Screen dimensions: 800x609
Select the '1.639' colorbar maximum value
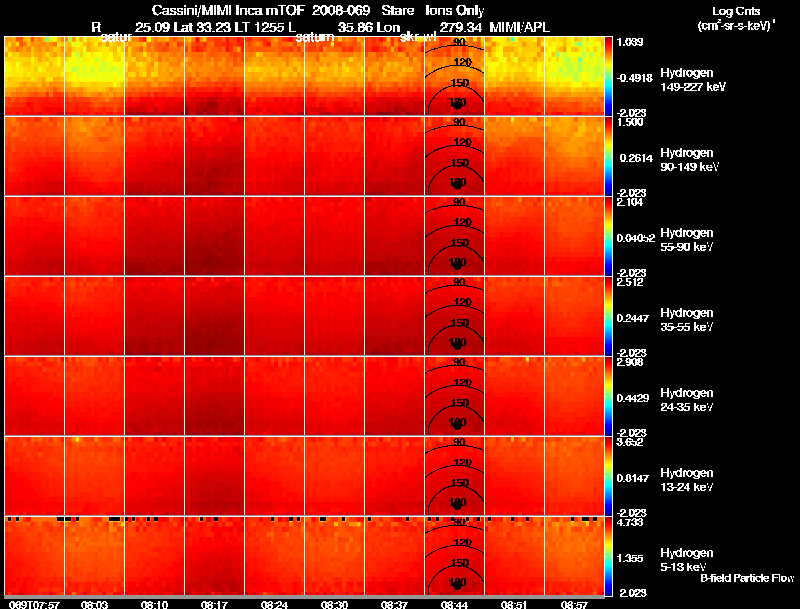click(x=630, y=42)
